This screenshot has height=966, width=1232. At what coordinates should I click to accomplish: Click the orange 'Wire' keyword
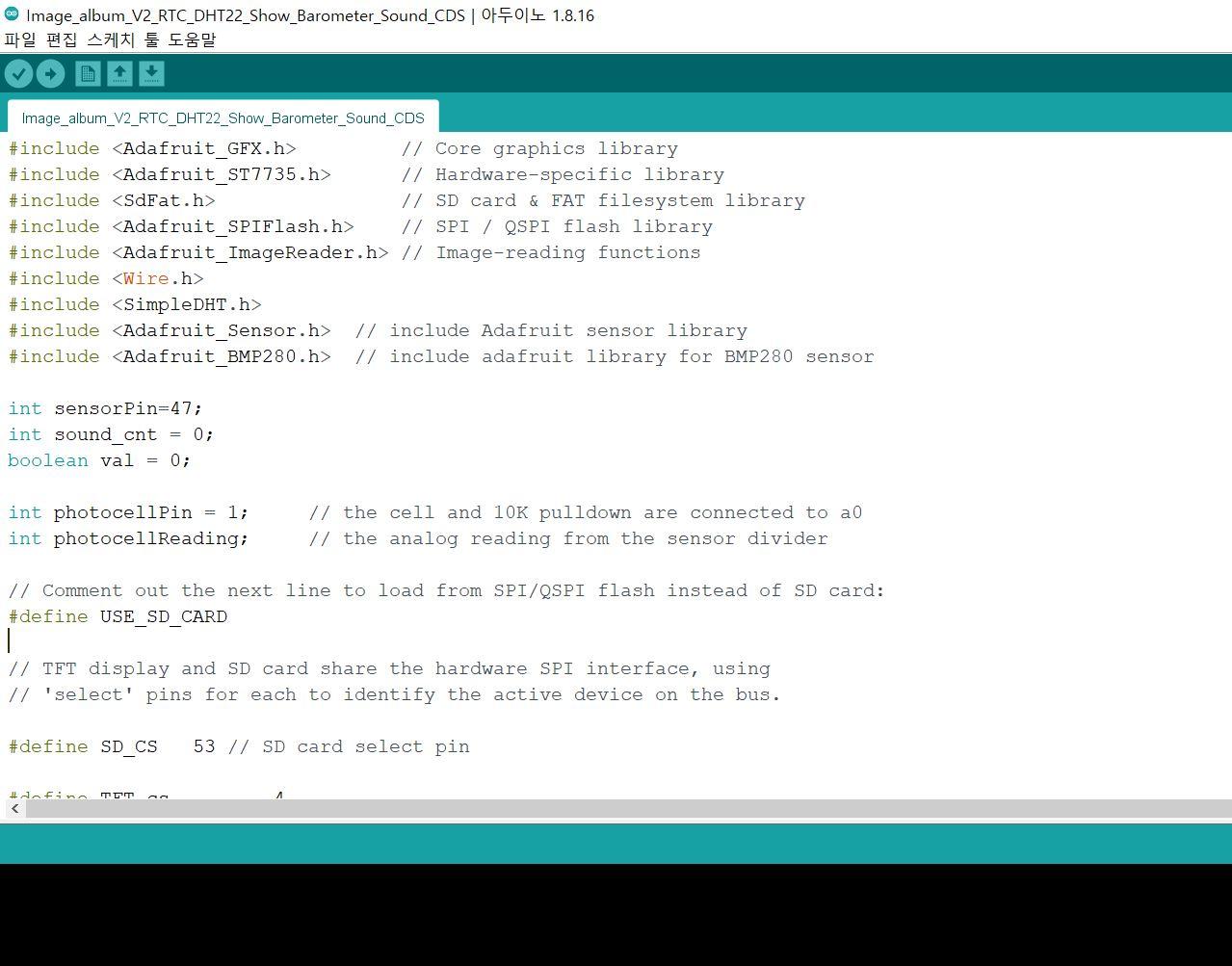click(145, 278)
